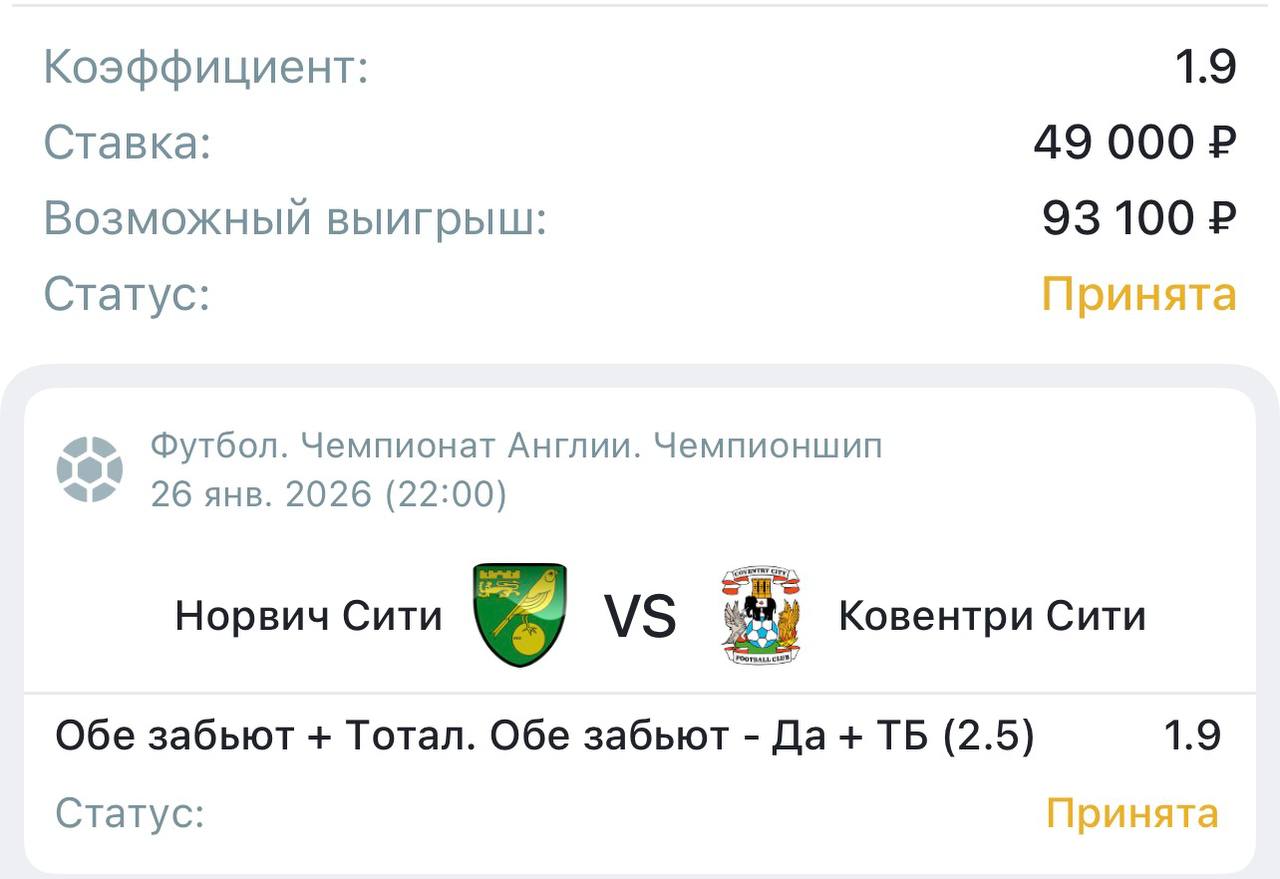Click the Статус label inside event card

pos(130,814)
